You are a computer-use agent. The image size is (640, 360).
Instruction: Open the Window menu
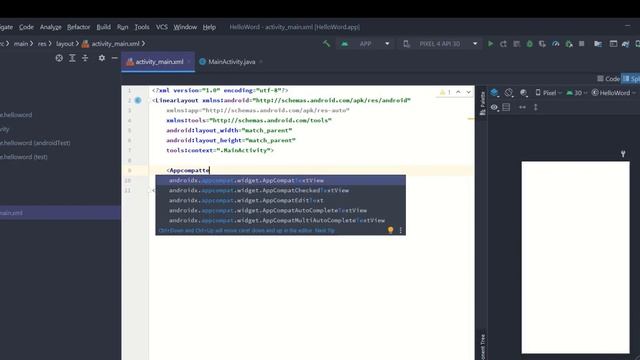click(185, 27)
